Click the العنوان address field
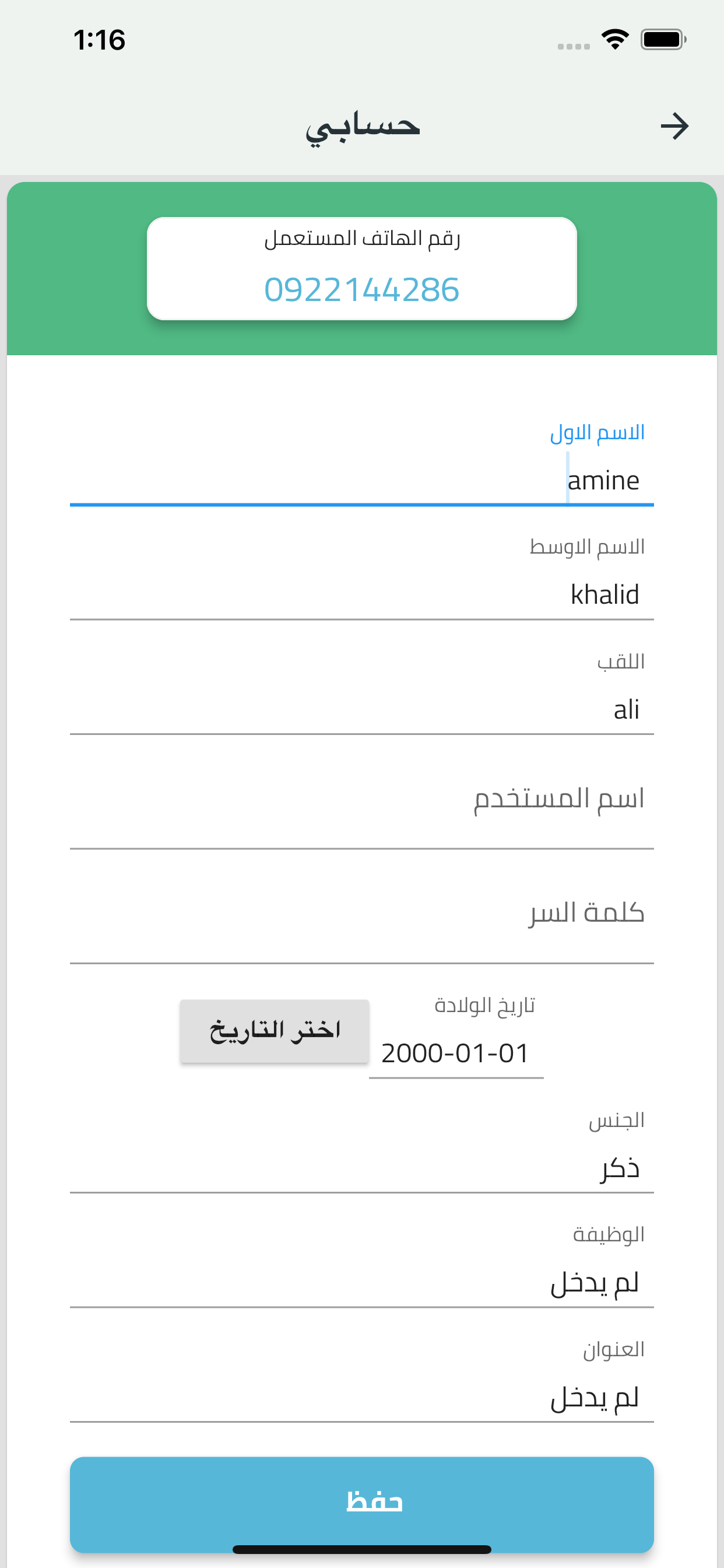Image resolution: width=724 pixels, height=1568 pixels. (x=361, y=1398)
